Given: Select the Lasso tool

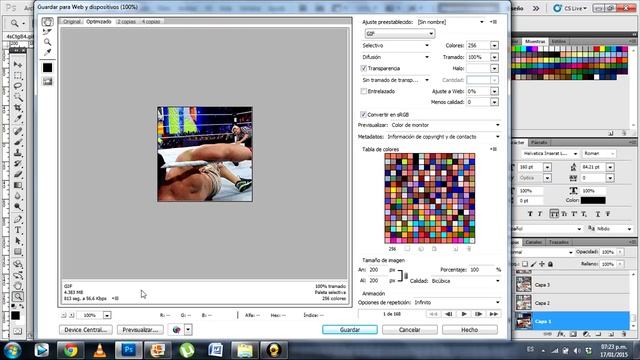Looking at the screenshot, I should (x=18, y=87).
